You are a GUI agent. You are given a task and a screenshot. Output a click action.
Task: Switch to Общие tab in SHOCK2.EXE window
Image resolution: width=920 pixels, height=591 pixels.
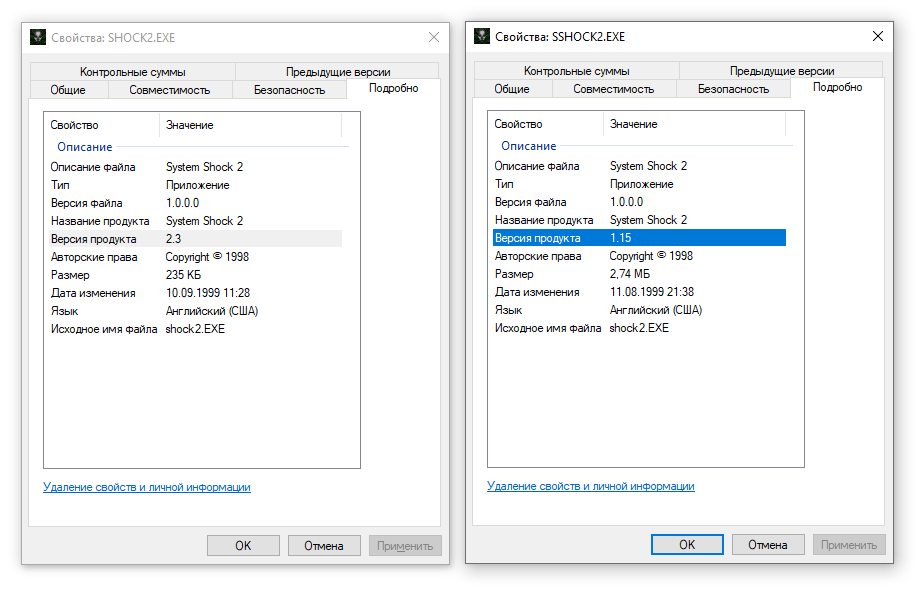tap(67, 90)
